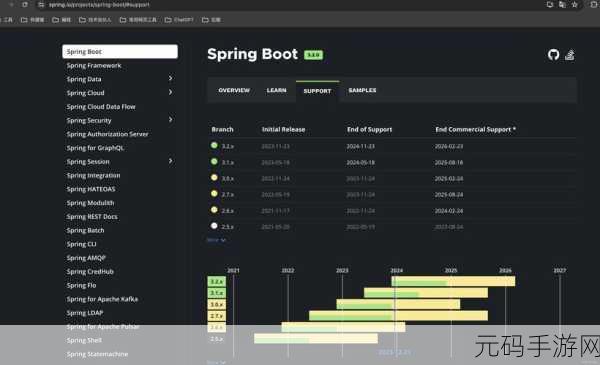Switch to the Samples tab
This screenshot has height=365, width=600.
point(362,90)
